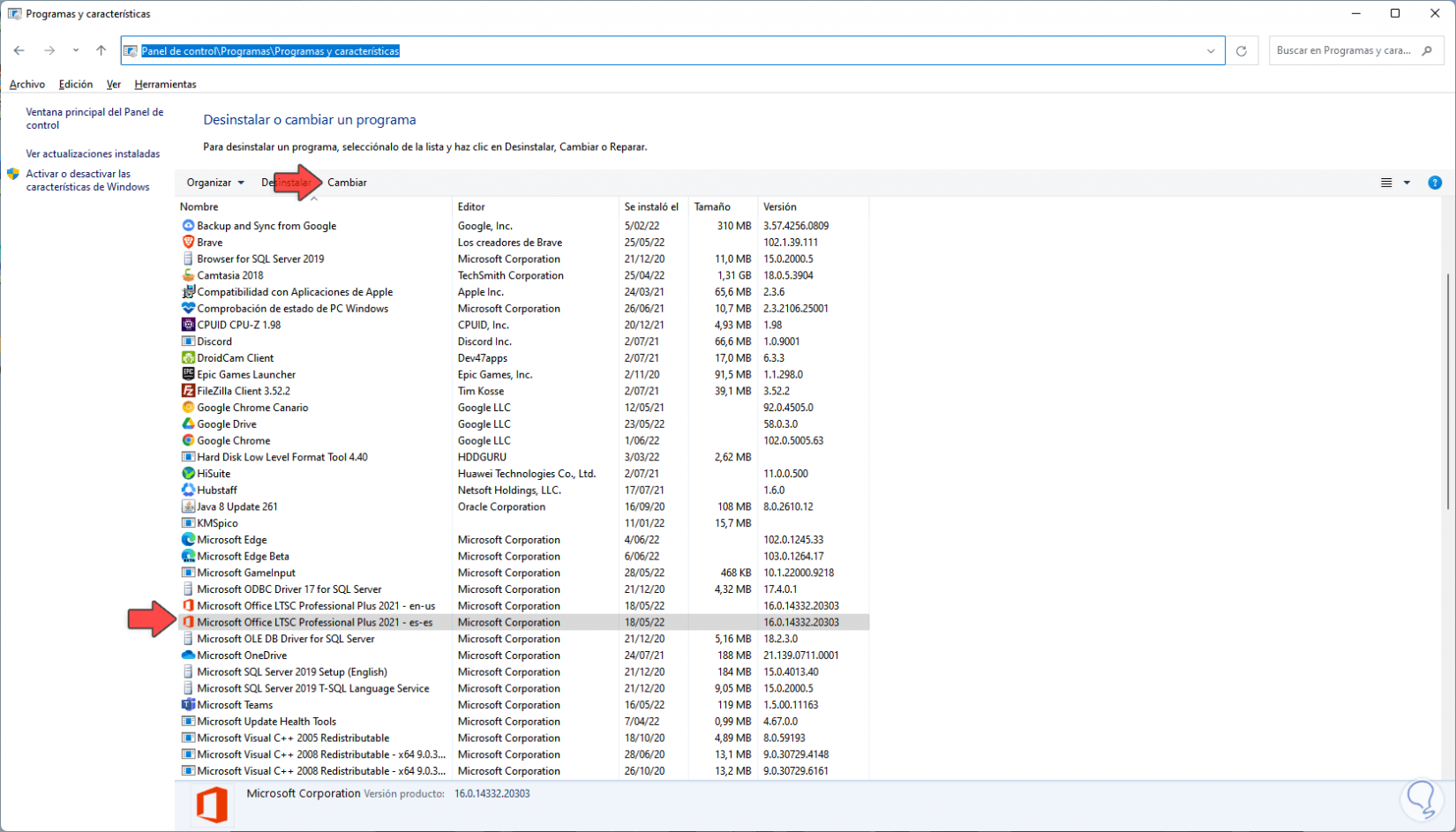Select Microsoft GameInput in the list
This screenshot has width=1456, height=832.
(523, 573)
